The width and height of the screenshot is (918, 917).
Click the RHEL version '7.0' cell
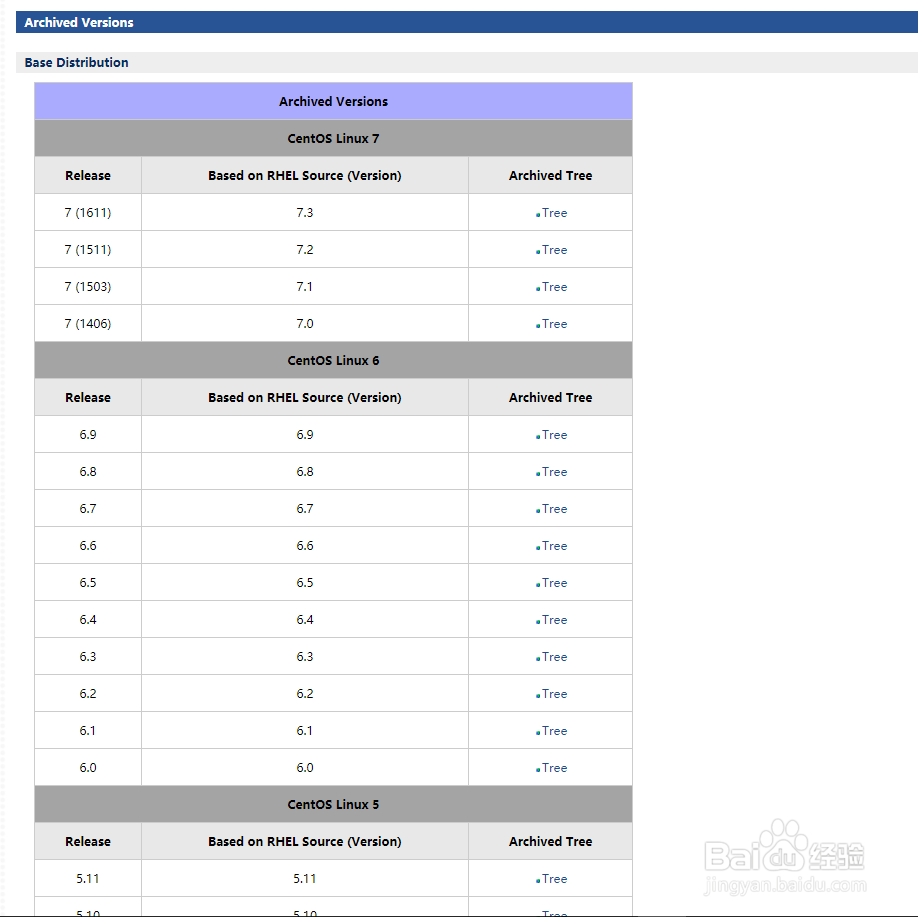(x=304, y=323)
